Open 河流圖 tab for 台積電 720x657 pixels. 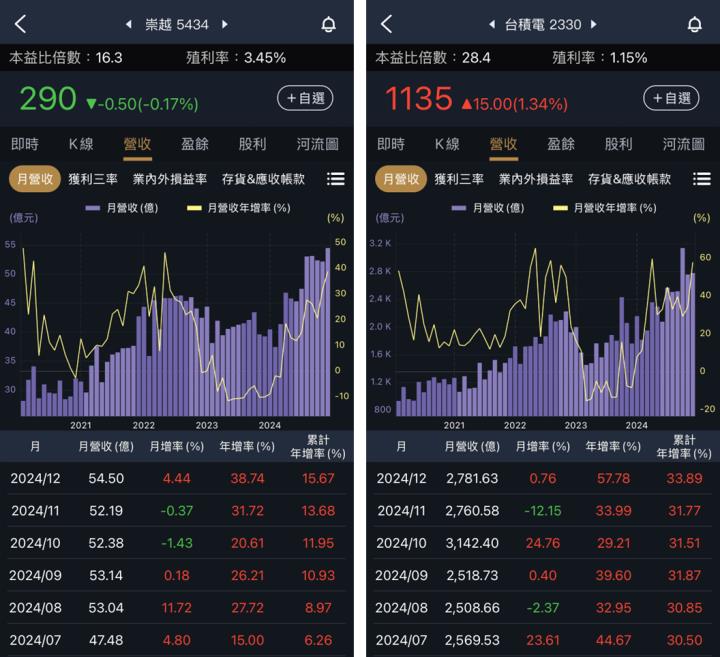683,144
